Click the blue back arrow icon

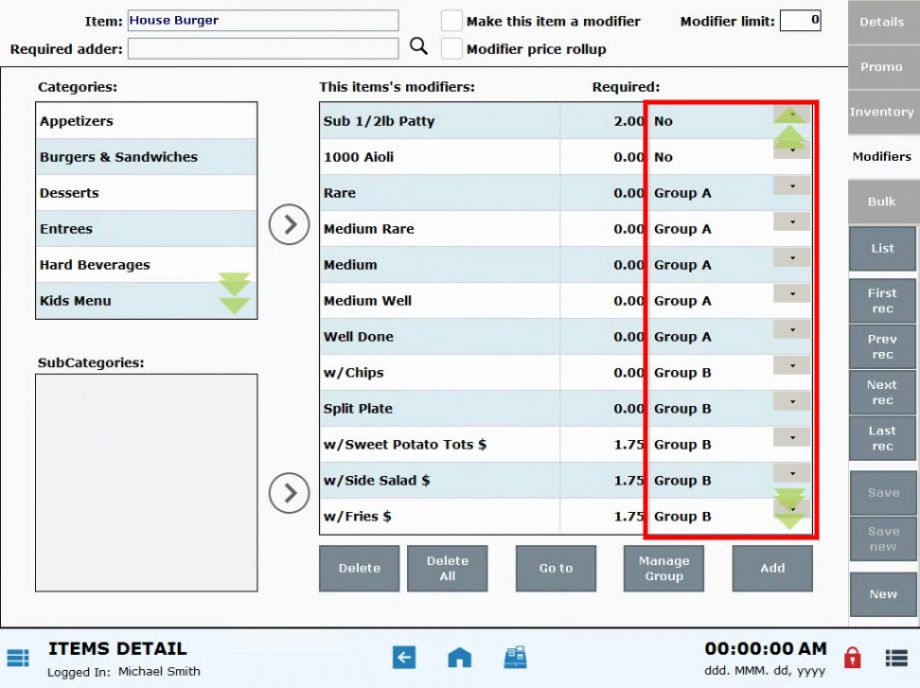coord(404,658)
